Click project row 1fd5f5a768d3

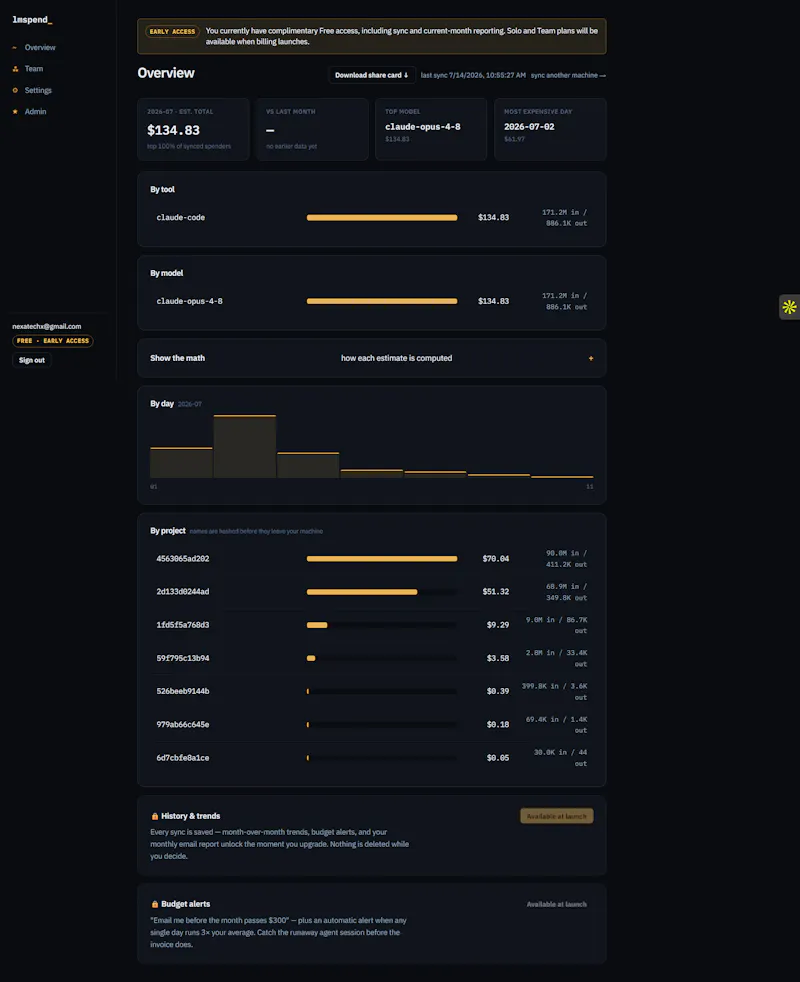coord(372,625)
